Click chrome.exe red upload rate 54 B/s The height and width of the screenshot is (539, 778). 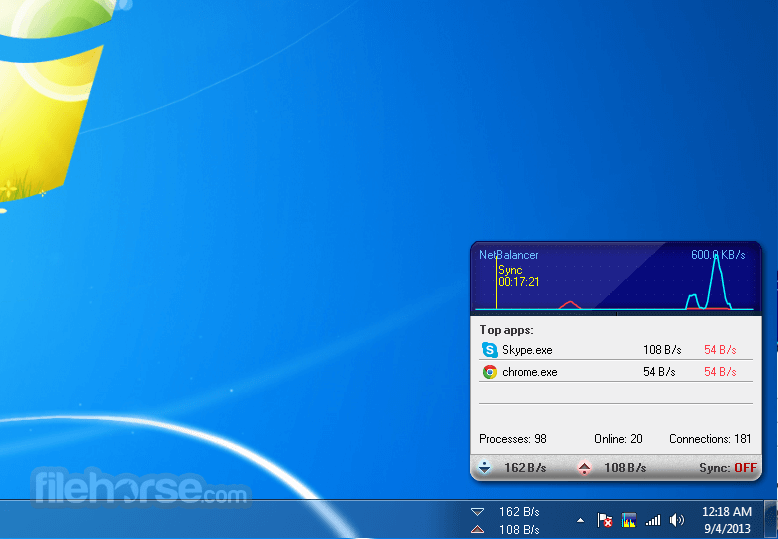(720, 372)
